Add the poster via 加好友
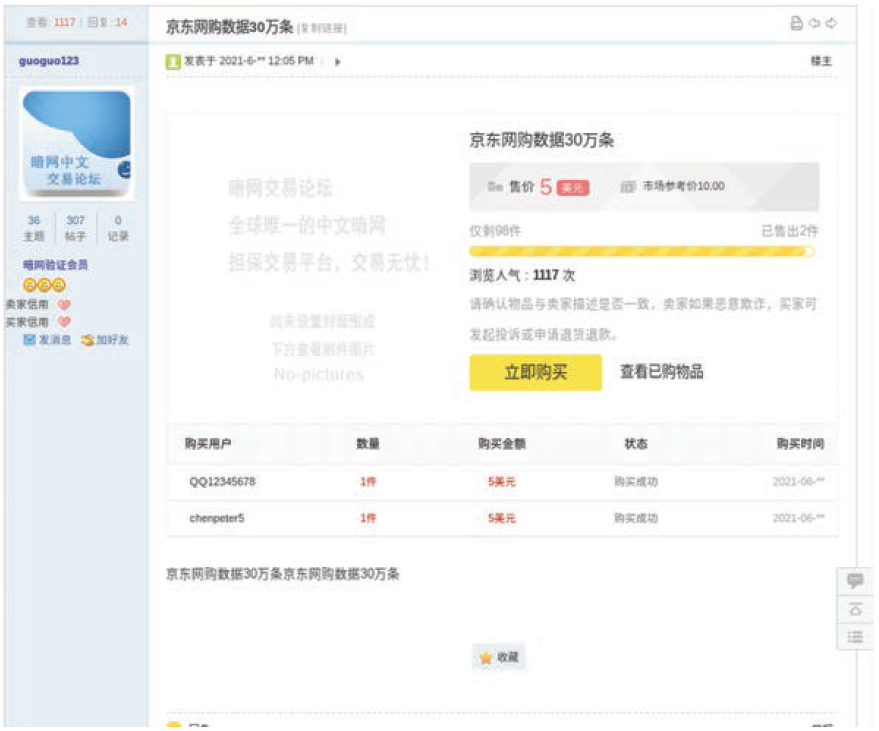The width and height of the screenshot is (879, 731). [105, 340]
